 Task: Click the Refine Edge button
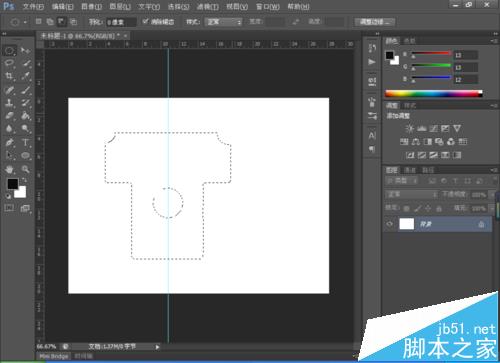click(374, 22)
